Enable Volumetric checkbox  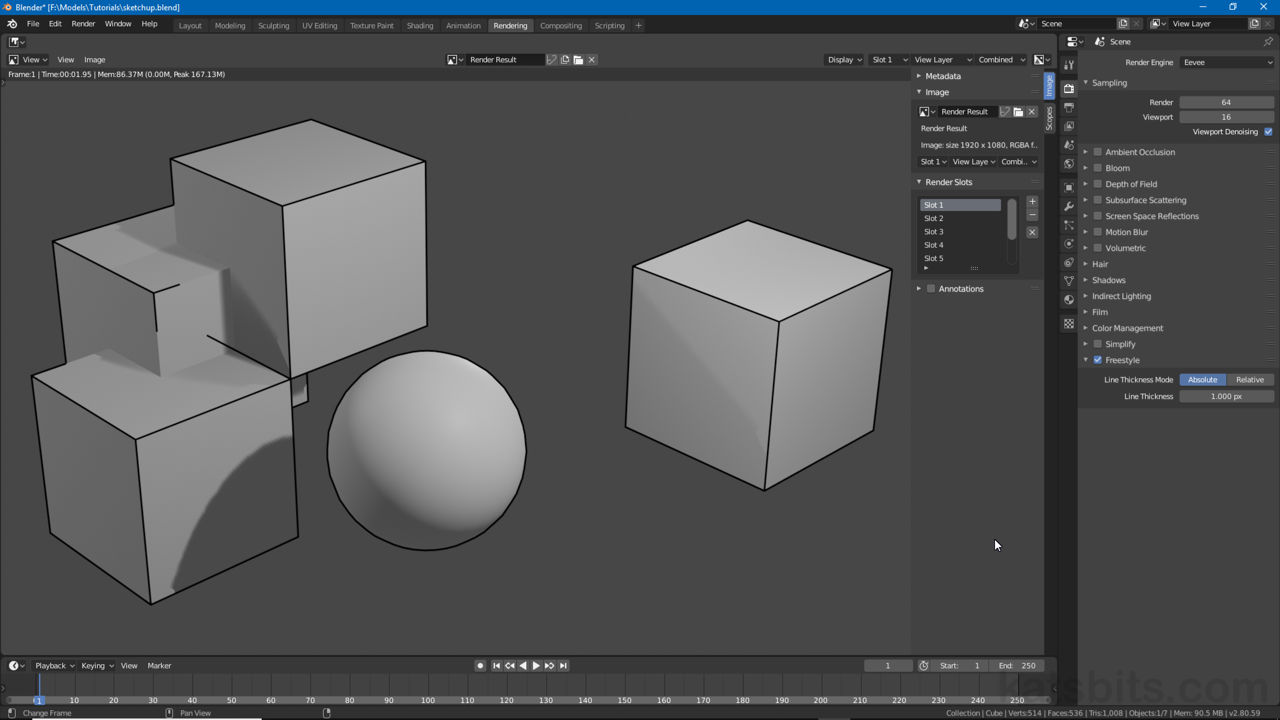pyautogui.click(x=1097, y=248)
